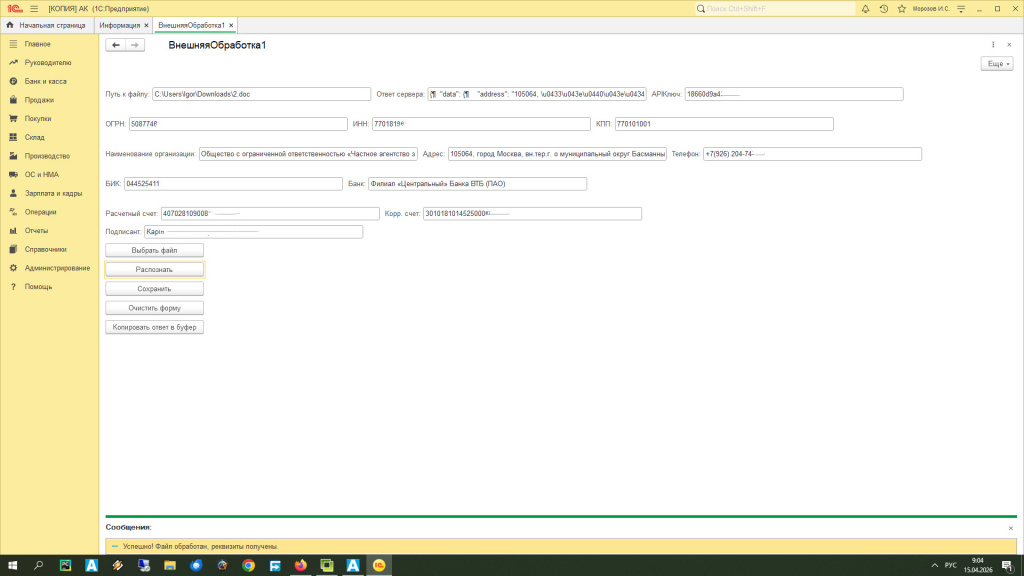Click the Отчеты bar chart icon
1024x576 pixels.
pyautogui.click(x=13, y=231)
